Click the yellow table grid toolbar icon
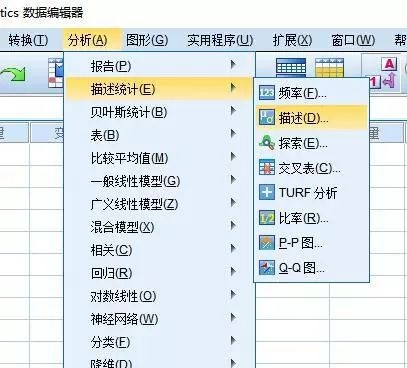 point(329,67)
